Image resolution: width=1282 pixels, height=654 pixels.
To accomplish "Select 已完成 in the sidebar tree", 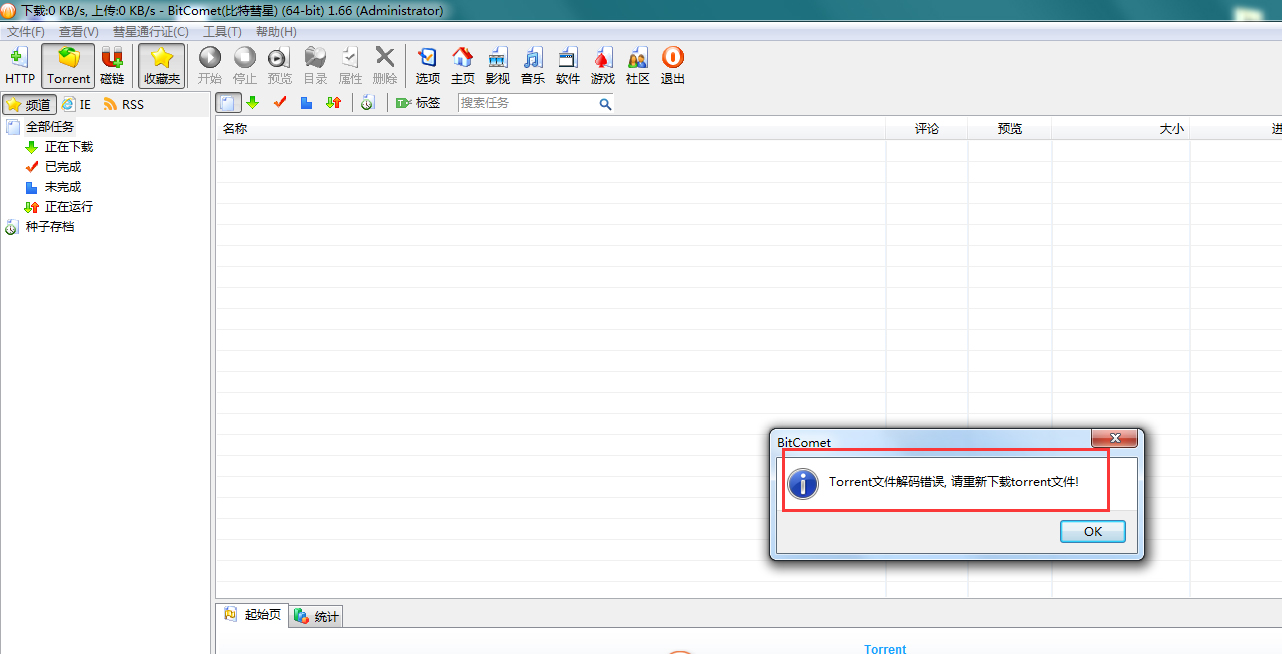I will [63, 167].
